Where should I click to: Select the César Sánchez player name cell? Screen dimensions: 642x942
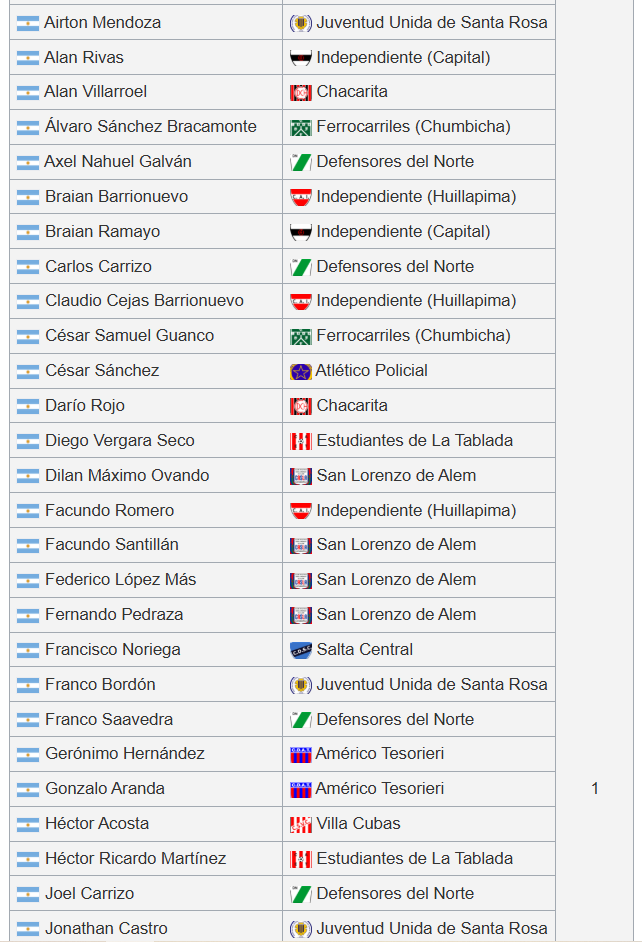(146, 371)
